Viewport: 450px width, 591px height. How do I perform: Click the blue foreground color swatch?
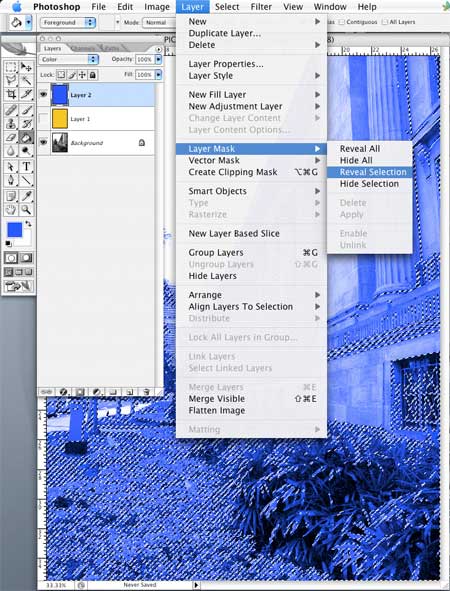[x=15, y=230]
